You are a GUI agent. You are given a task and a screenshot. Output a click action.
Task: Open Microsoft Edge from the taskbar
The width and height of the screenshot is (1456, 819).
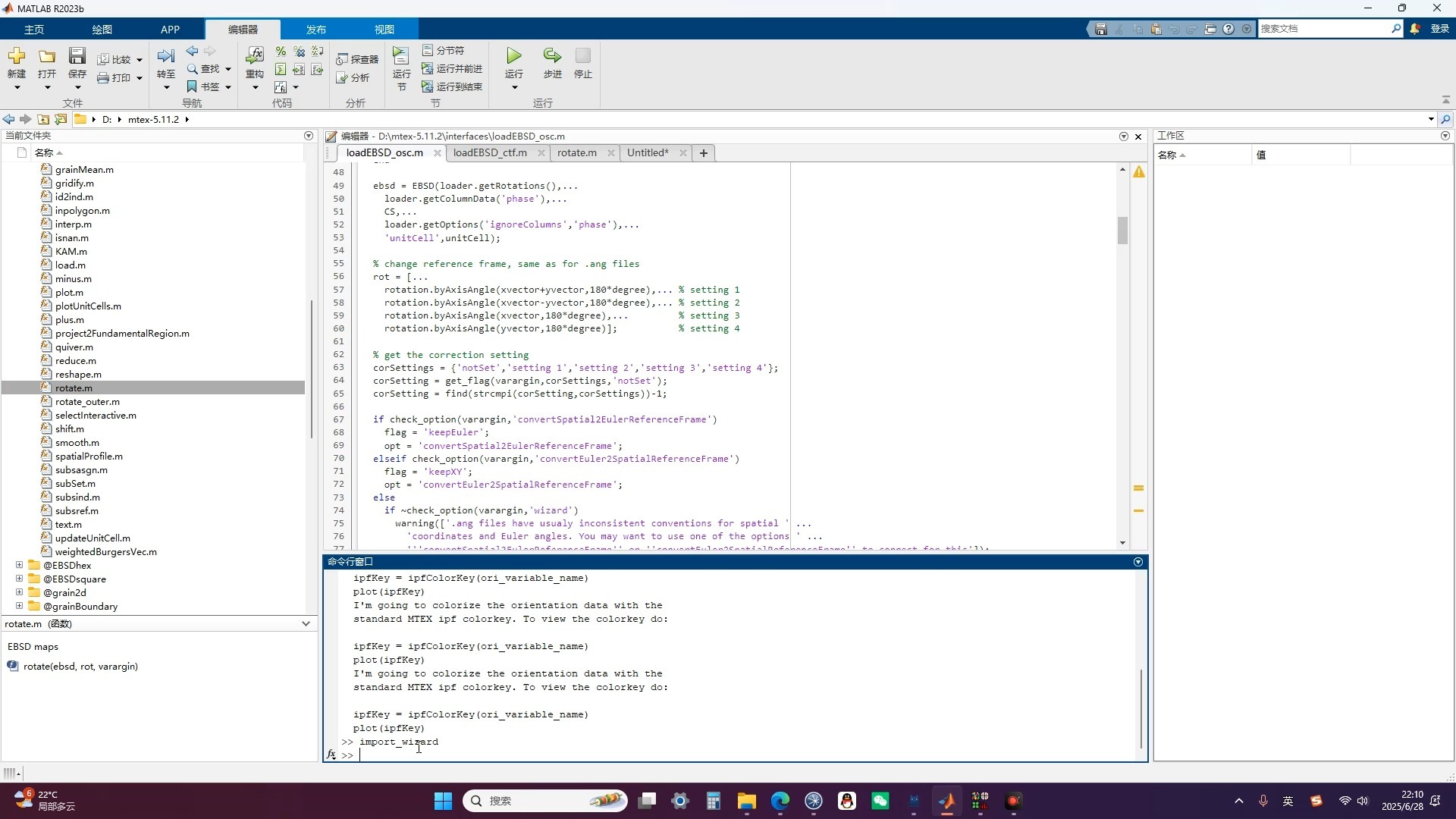(780, 801)
